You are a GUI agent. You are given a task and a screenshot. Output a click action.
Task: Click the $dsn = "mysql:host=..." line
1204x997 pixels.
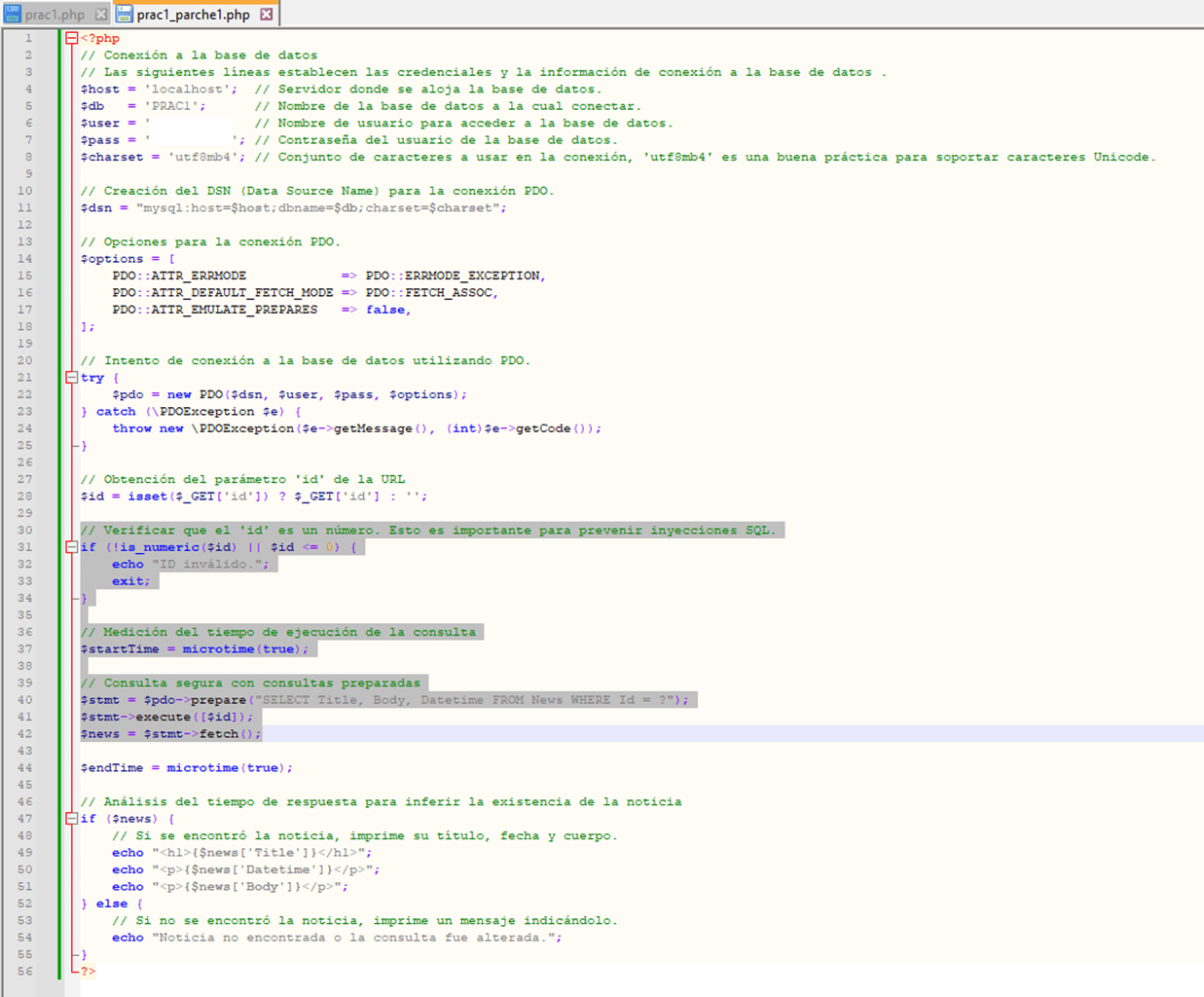coord(293,207)
